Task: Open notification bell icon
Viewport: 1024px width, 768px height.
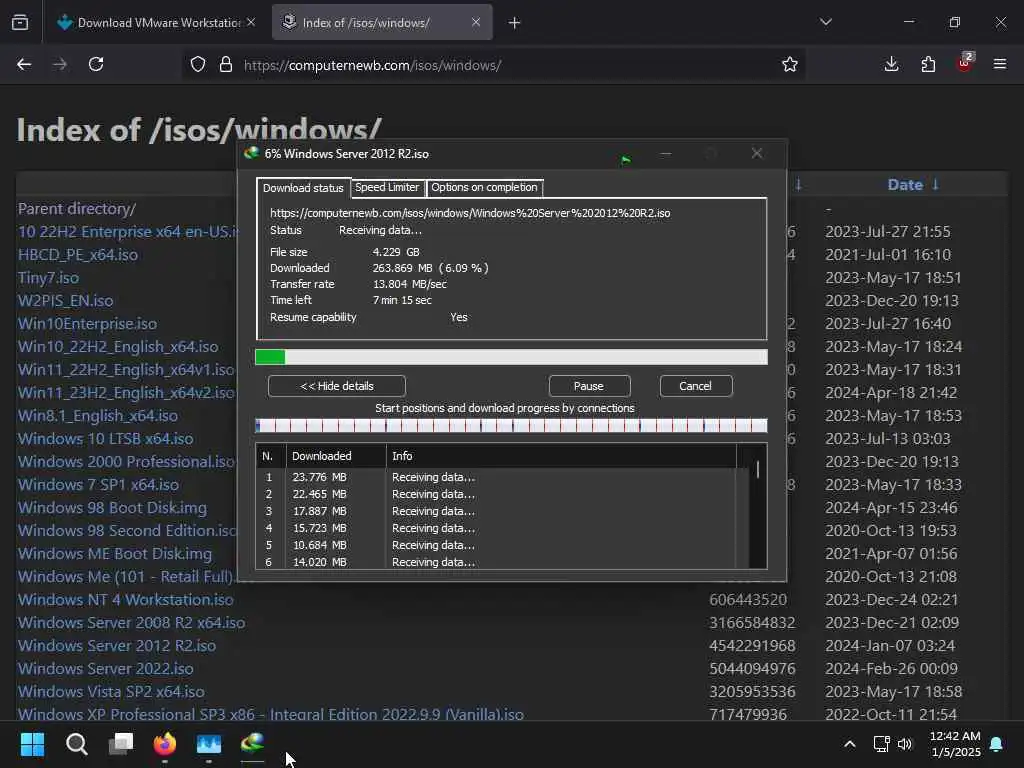Action: point(997,744)
